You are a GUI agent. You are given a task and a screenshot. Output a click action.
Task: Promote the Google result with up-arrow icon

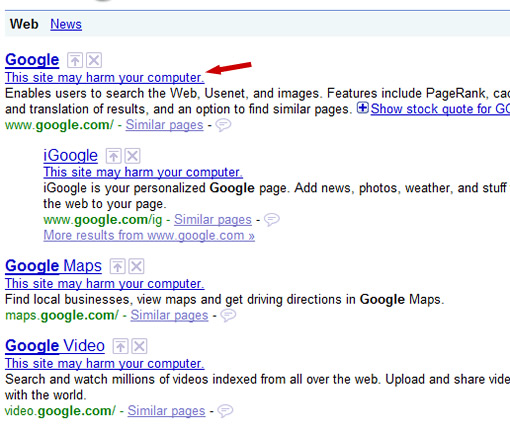(75, 60)
